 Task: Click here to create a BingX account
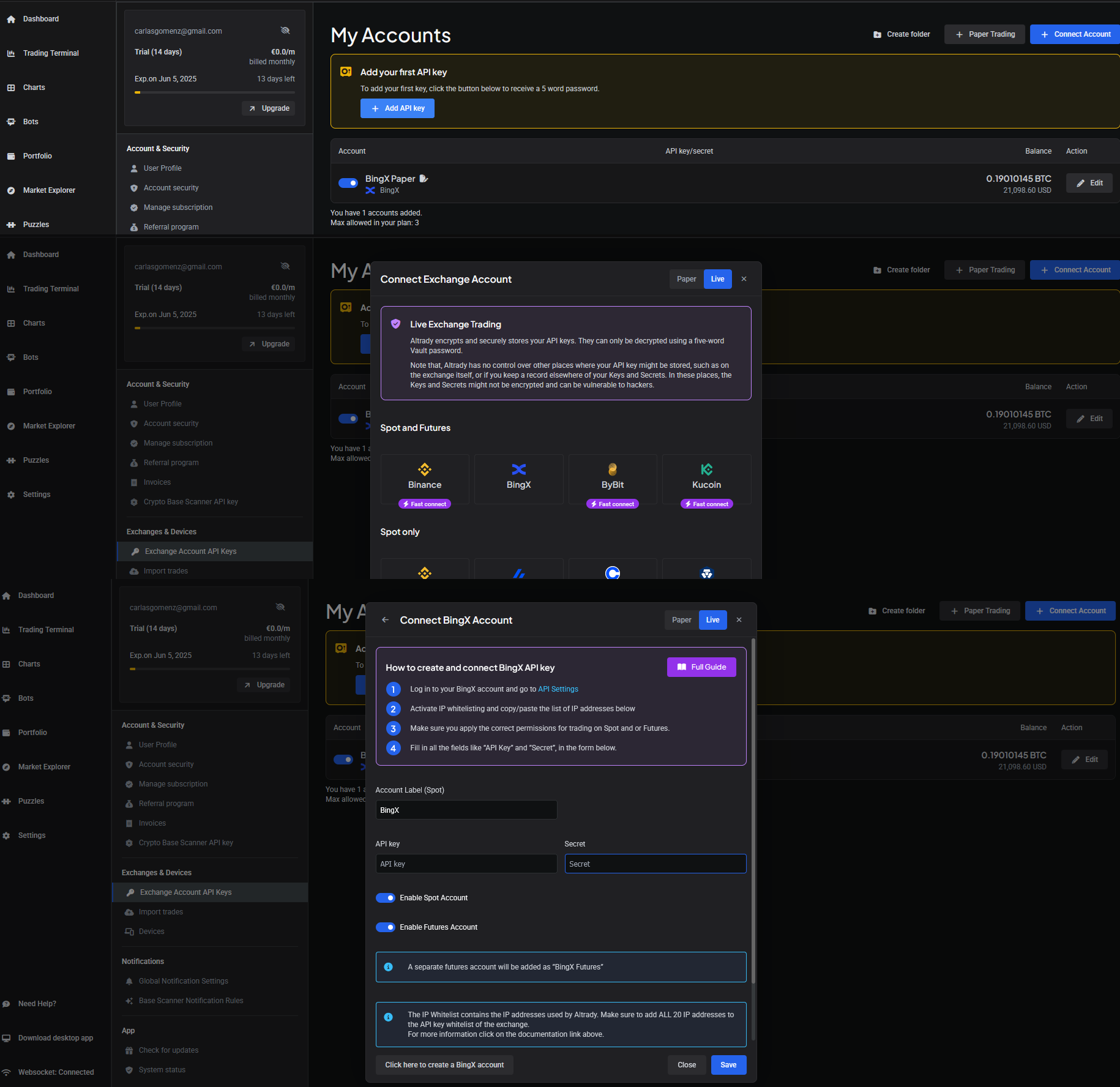tap(444, 1065)
